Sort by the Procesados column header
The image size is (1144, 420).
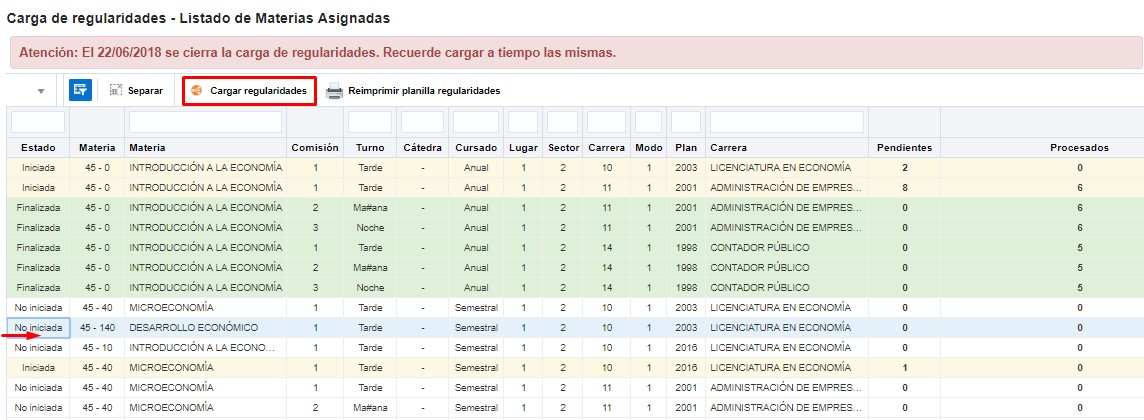point(1079,147)
